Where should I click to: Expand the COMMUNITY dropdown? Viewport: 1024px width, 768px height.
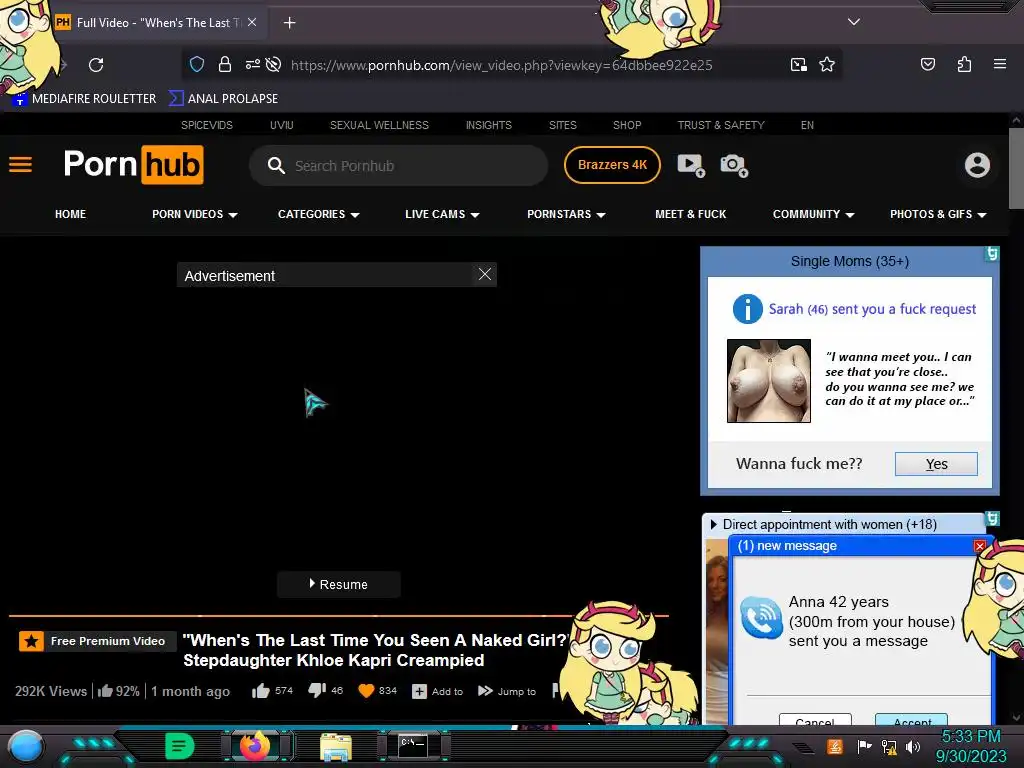pyautogui.click(x=814, y=214)
